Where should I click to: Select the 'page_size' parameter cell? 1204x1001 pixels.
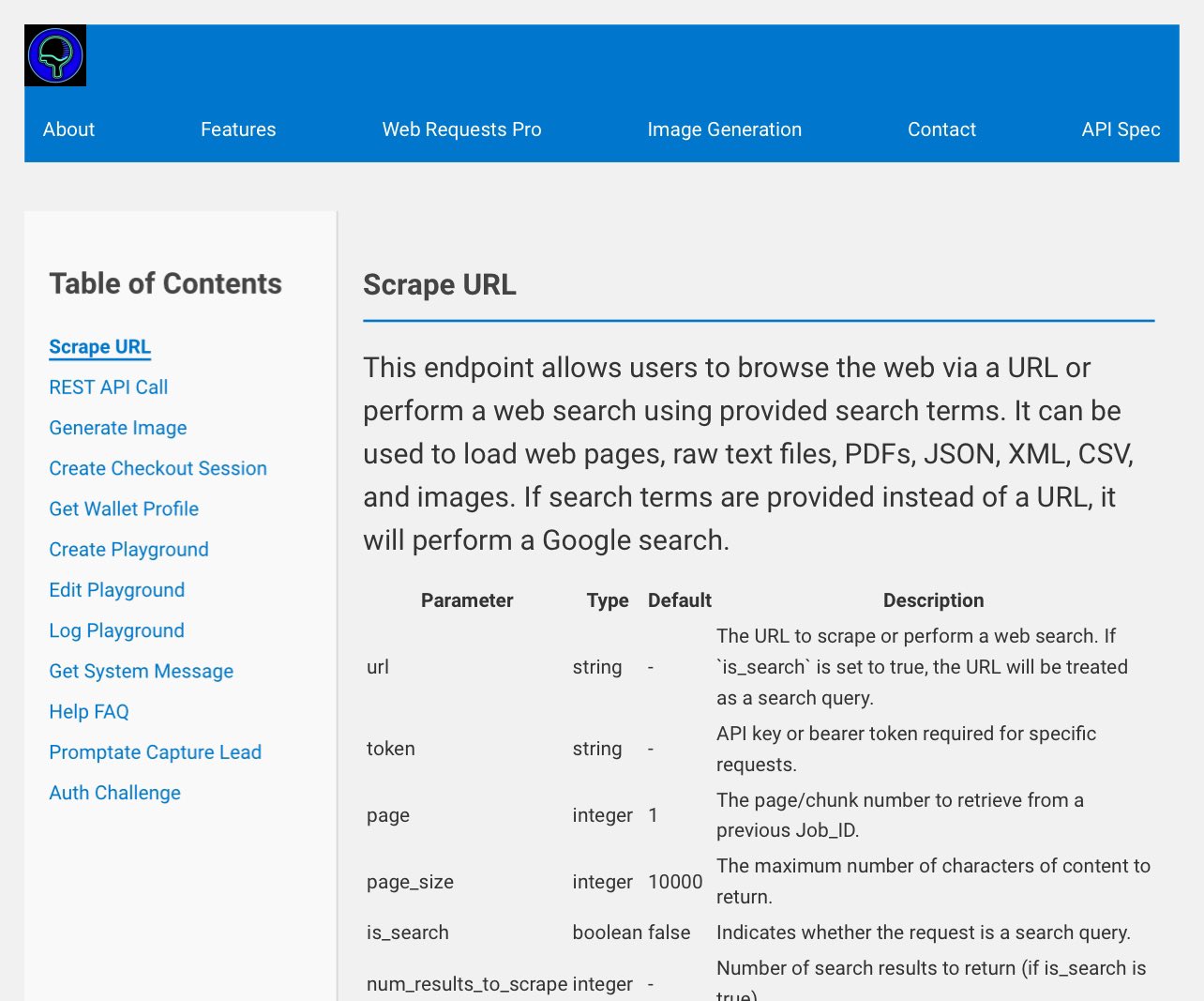[x=411, y=882]
